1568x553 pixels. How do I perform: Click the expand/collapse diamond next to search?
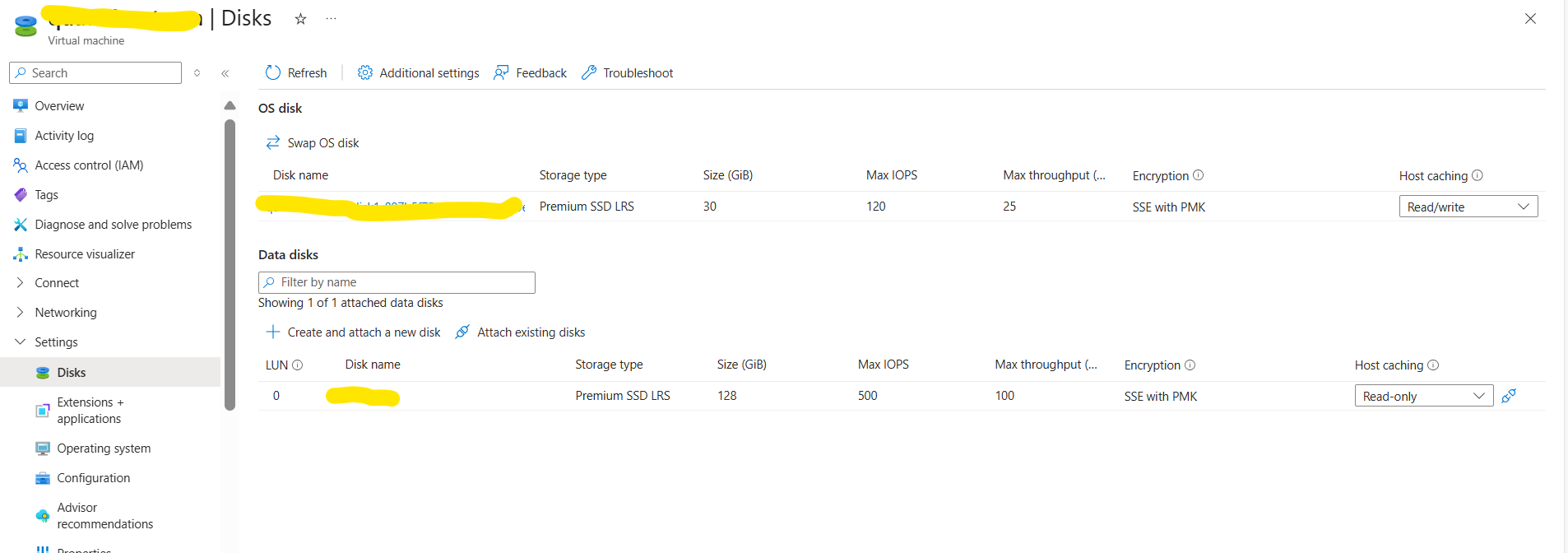tap(197, 73)
